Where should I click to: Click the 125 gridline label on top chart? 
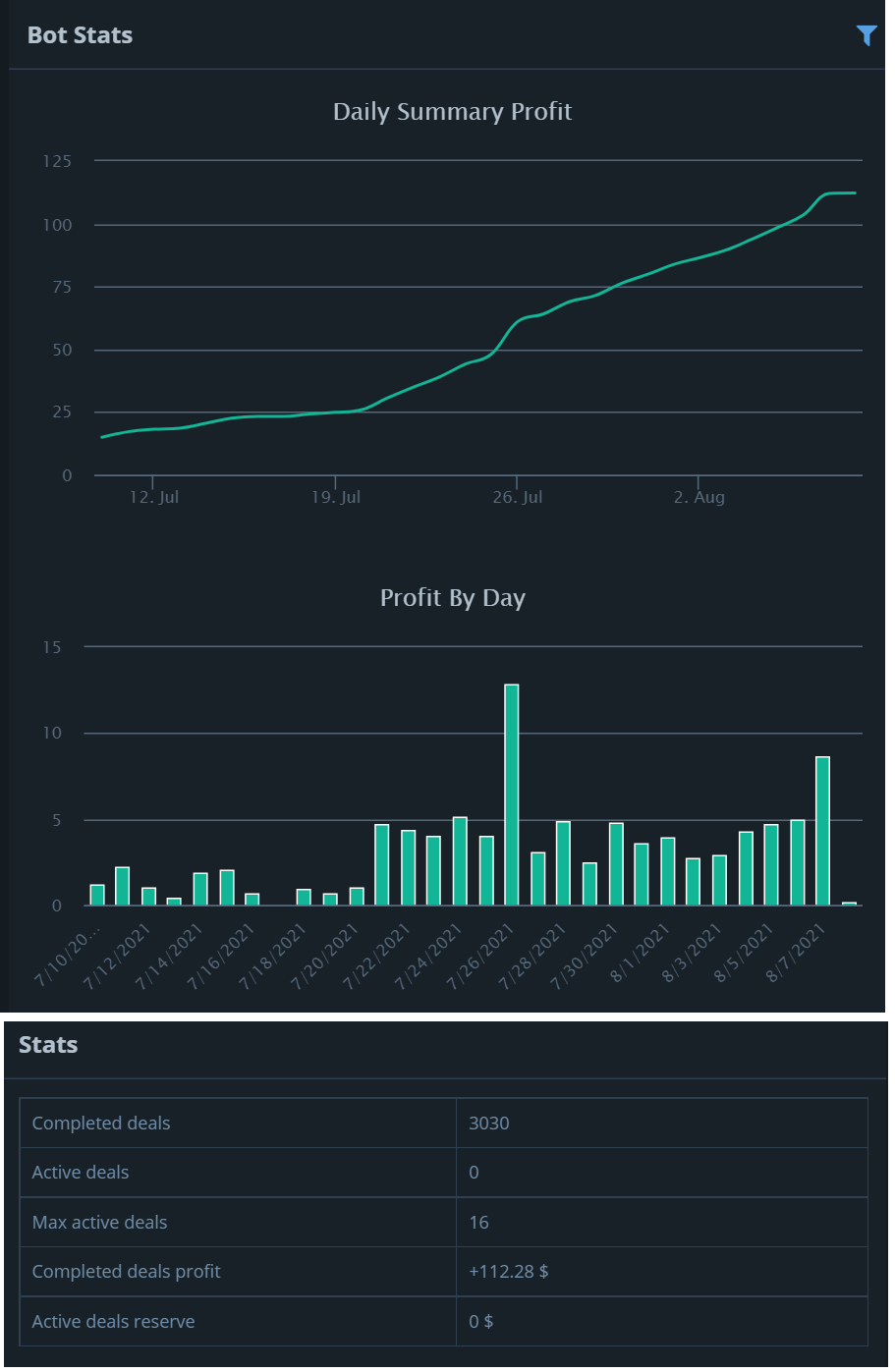click(x=60, y=160)
